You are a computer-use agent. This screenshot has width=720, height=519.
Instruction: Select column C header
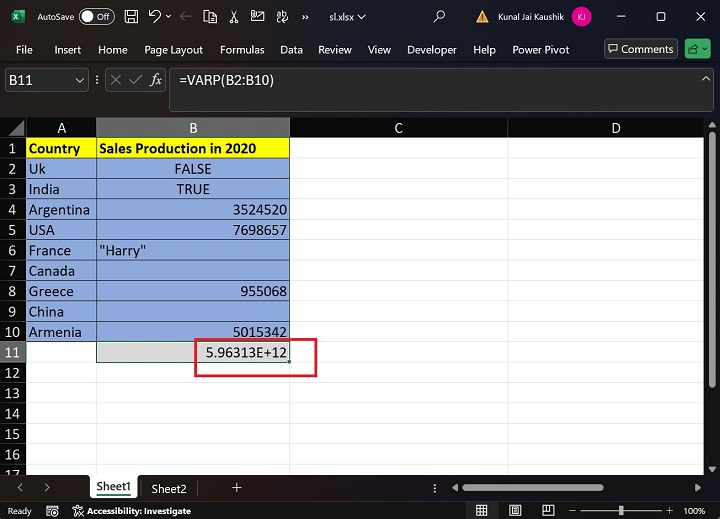(x=399, y=128)
